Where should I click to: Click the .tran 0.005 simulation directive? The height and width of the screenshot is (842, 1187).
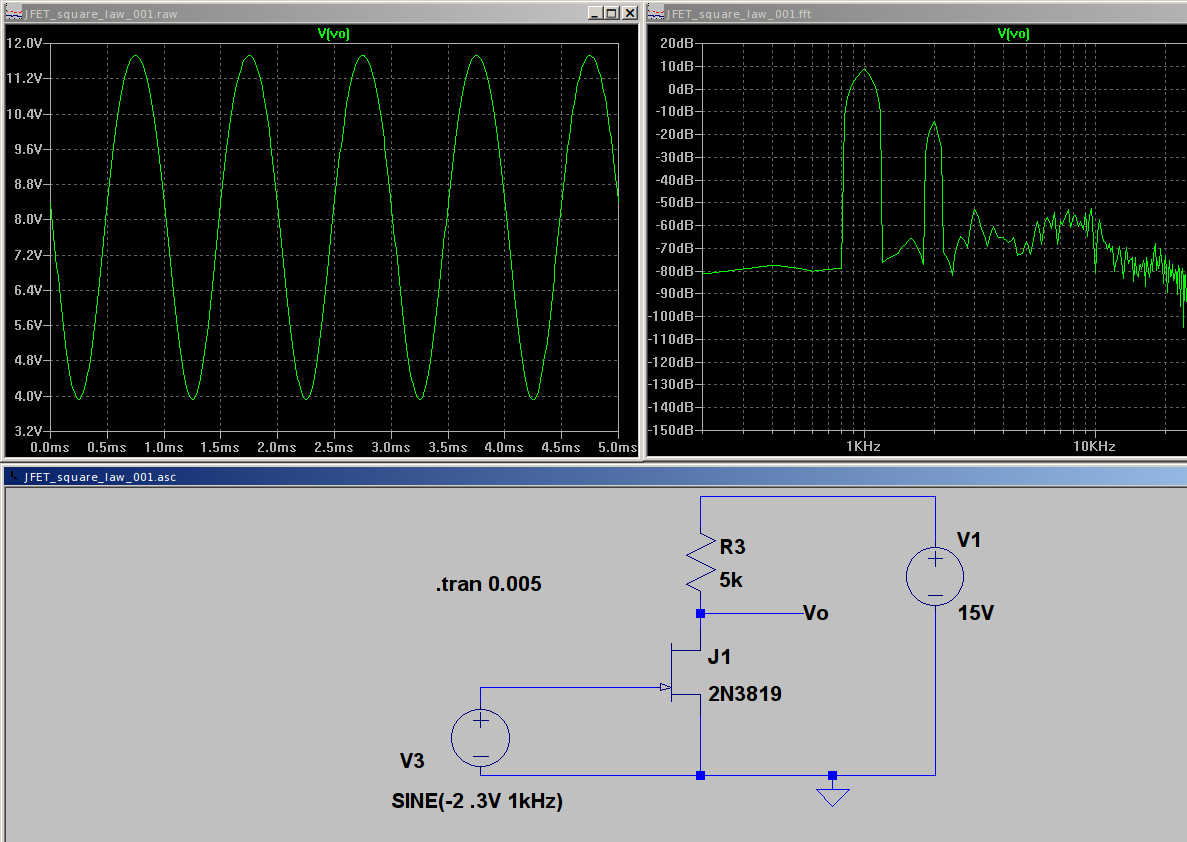click(488, 584)
